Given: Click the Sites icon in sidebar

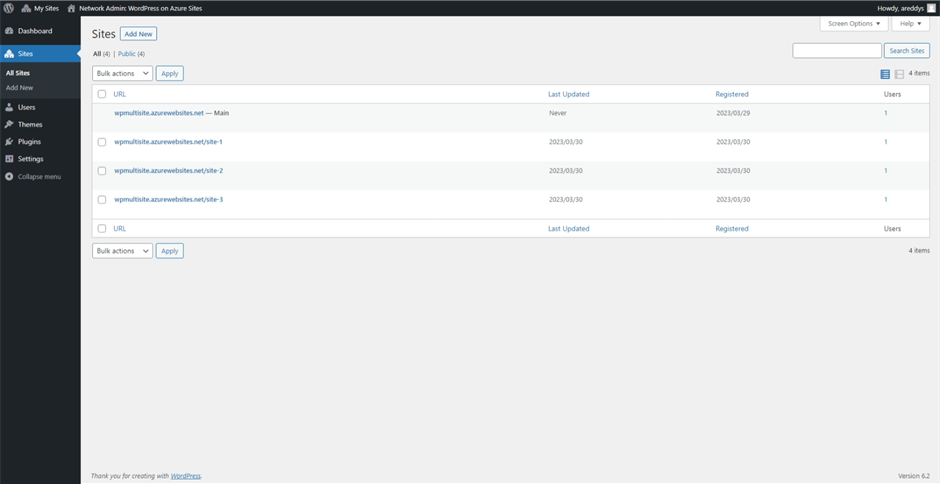Looking at the screenshot, I should [x=9, y=54].
